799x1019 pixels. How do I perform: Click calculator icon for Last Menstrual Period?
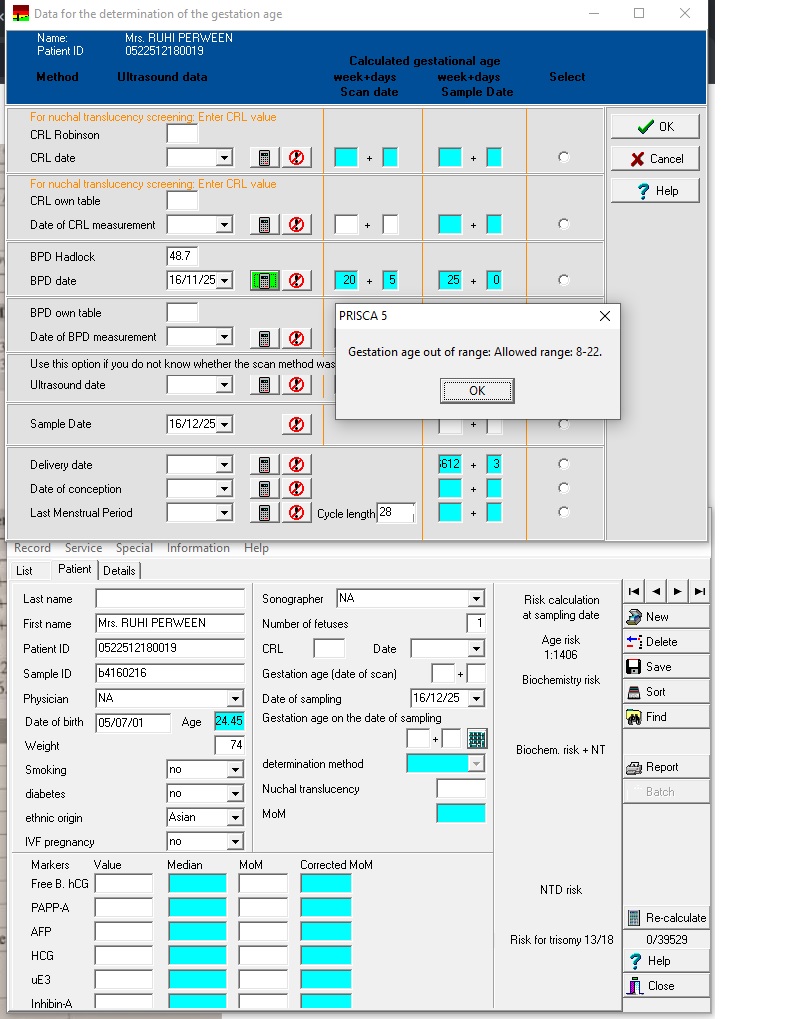pyautogui.click(x=263, y=513)
